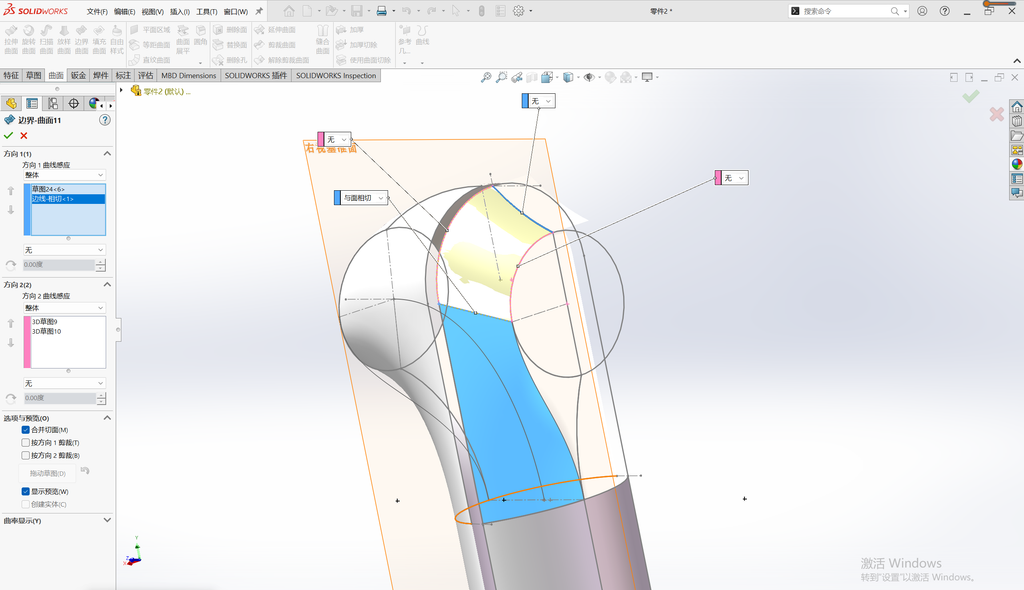The image size is (1024, 590).
Task: Select 边线-相切<1> in direction 1 list
Action: click(x=68, y=199)
